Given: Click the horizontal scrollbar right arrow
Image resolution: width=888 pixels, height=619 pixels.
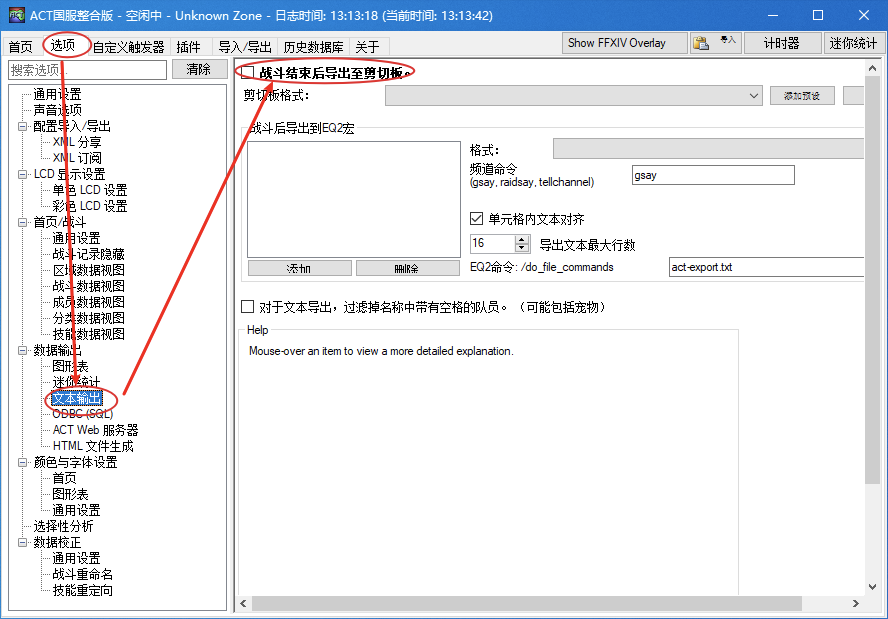Looking at the screenshot, I should (x=855, y=604).
